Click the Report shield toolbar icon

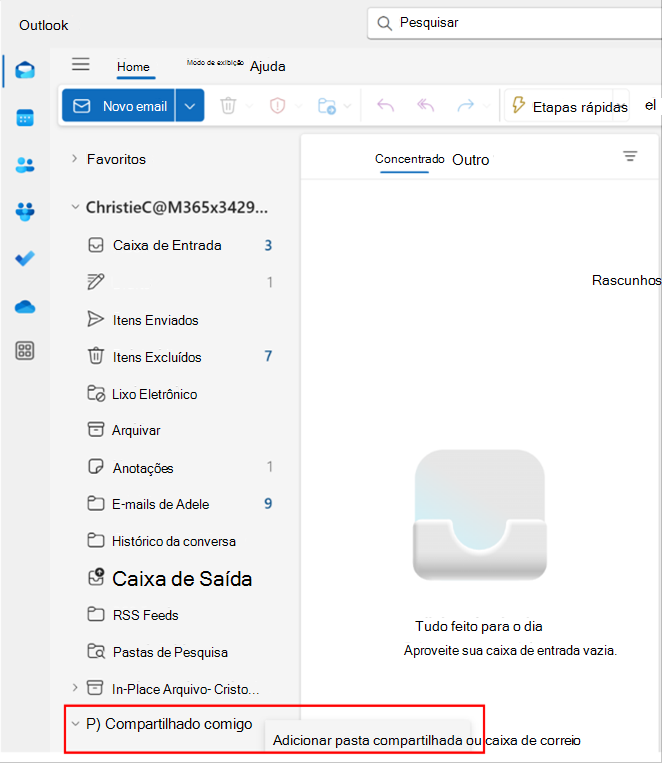(277, 106)
